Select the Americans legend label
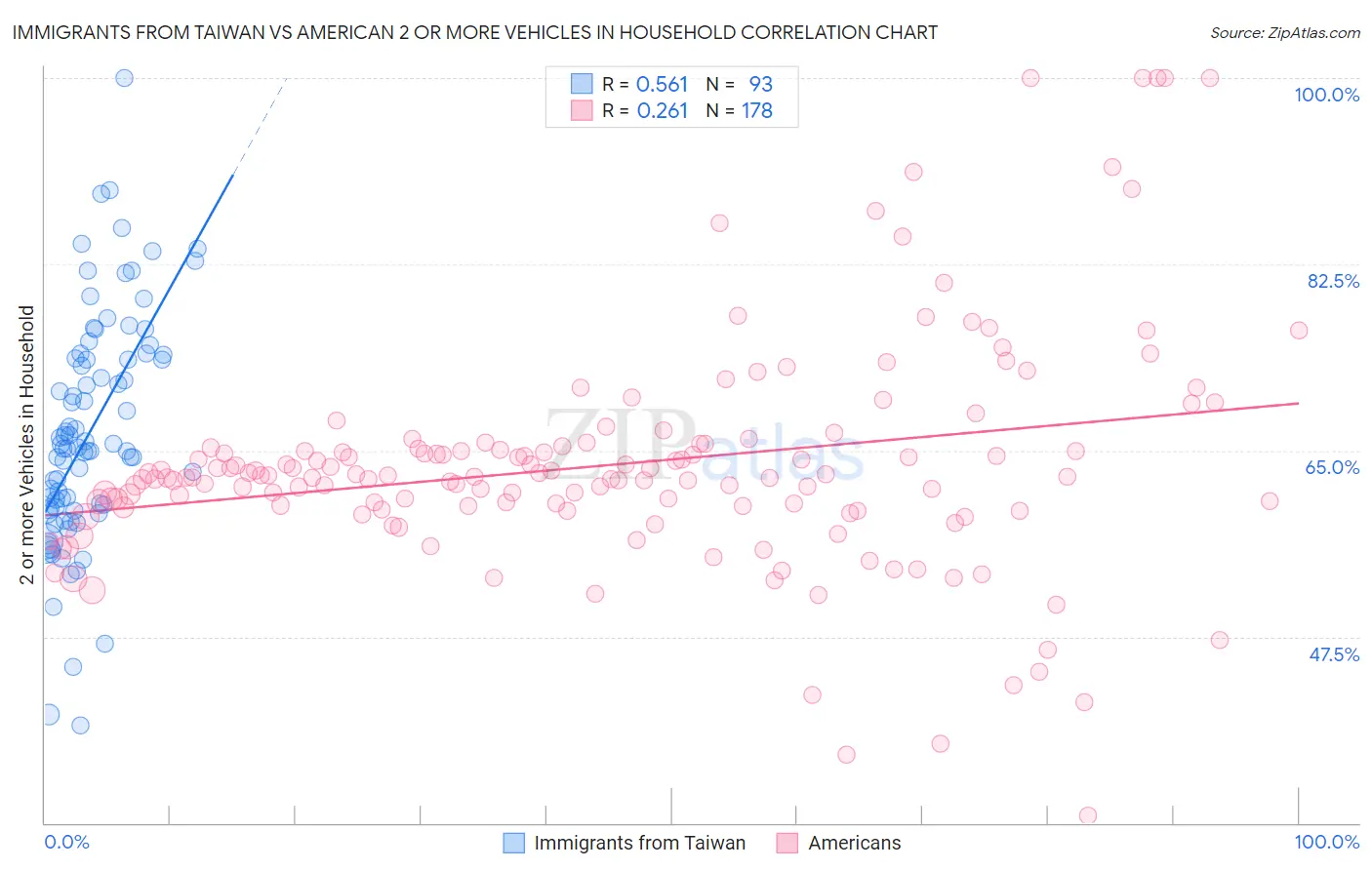This screenshot has width=1372, height=870. (x=855, y=843)
